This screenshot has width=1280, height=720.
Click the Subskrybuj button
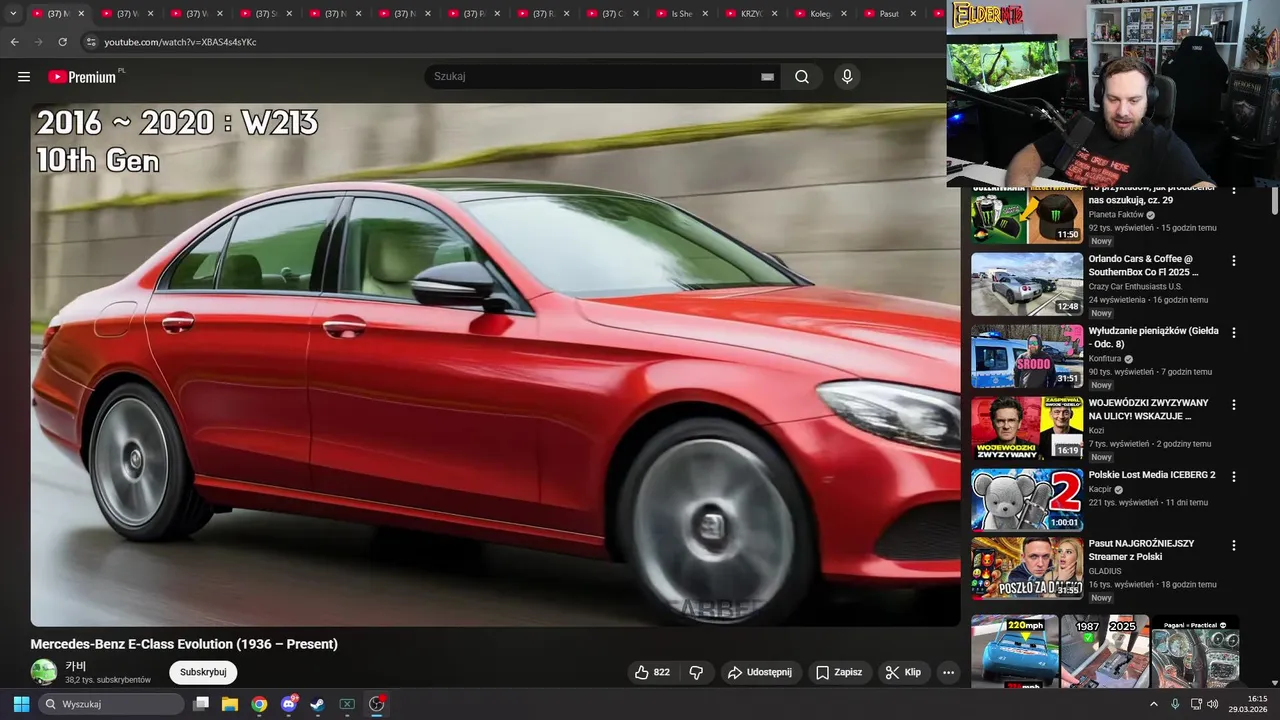[203, 672]
